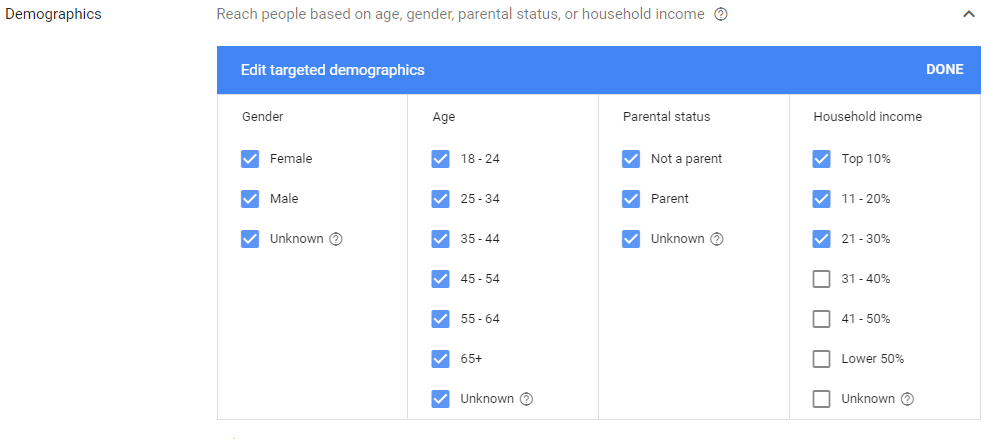
Task: Uncheck the Male gender checkbox
Action: [x=250, y=199]
